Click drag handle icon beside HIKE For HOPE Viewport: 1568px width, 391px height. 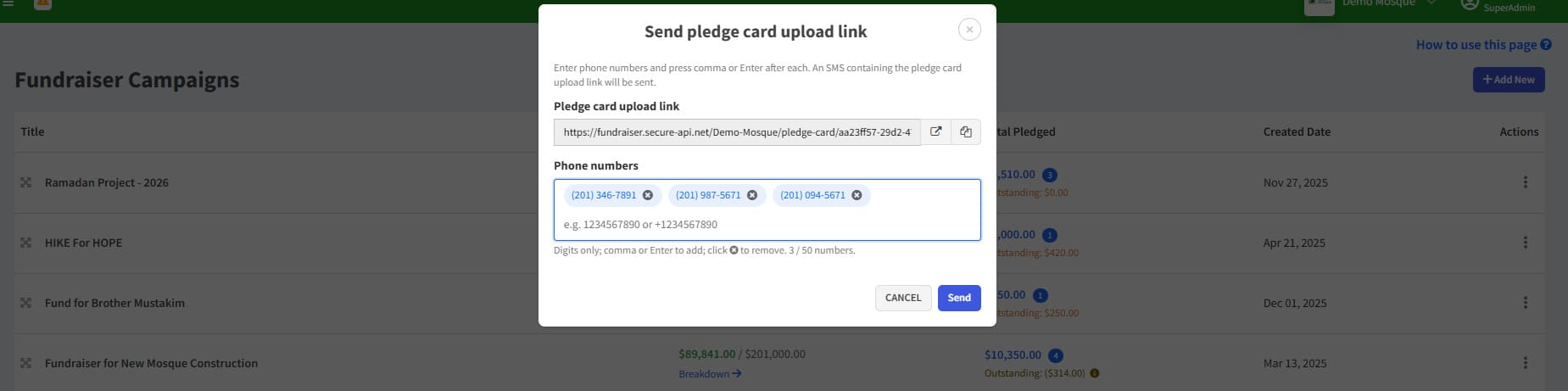[x=25, y=243]
